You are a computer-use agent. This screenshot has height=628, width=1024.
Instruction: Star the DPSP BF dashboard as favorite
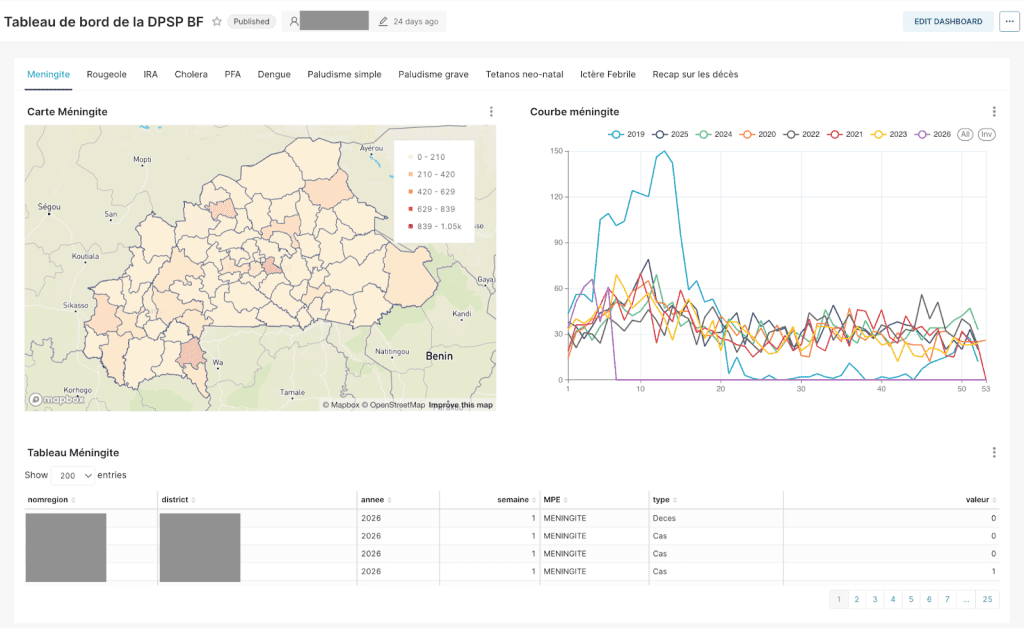coord(216,20)
